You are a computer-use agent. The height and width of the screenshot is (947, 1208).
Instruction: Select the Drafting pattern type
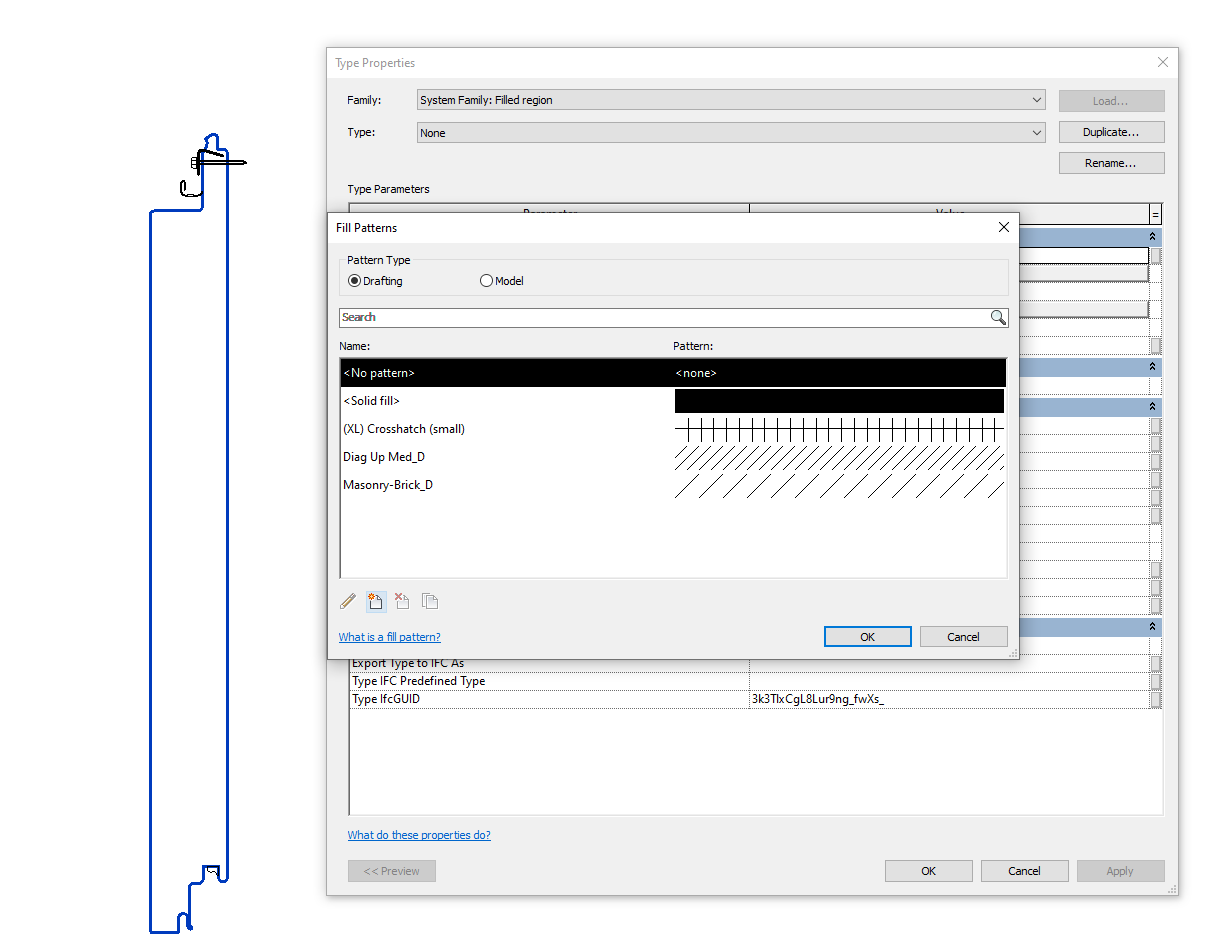(375, 281)
